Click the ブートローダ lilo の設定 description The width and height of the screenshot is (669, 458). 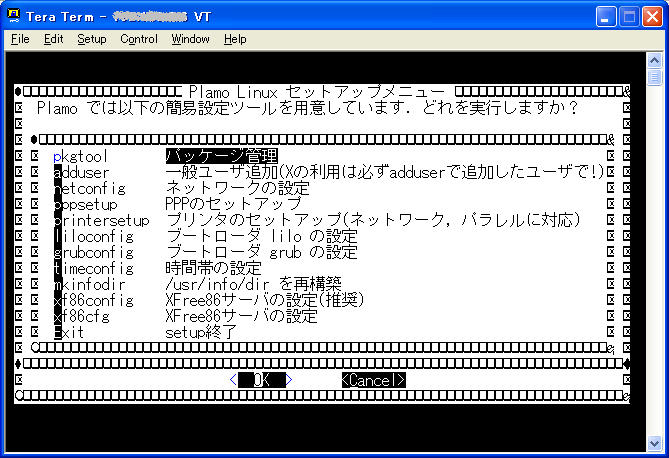(x=262, y=236)
